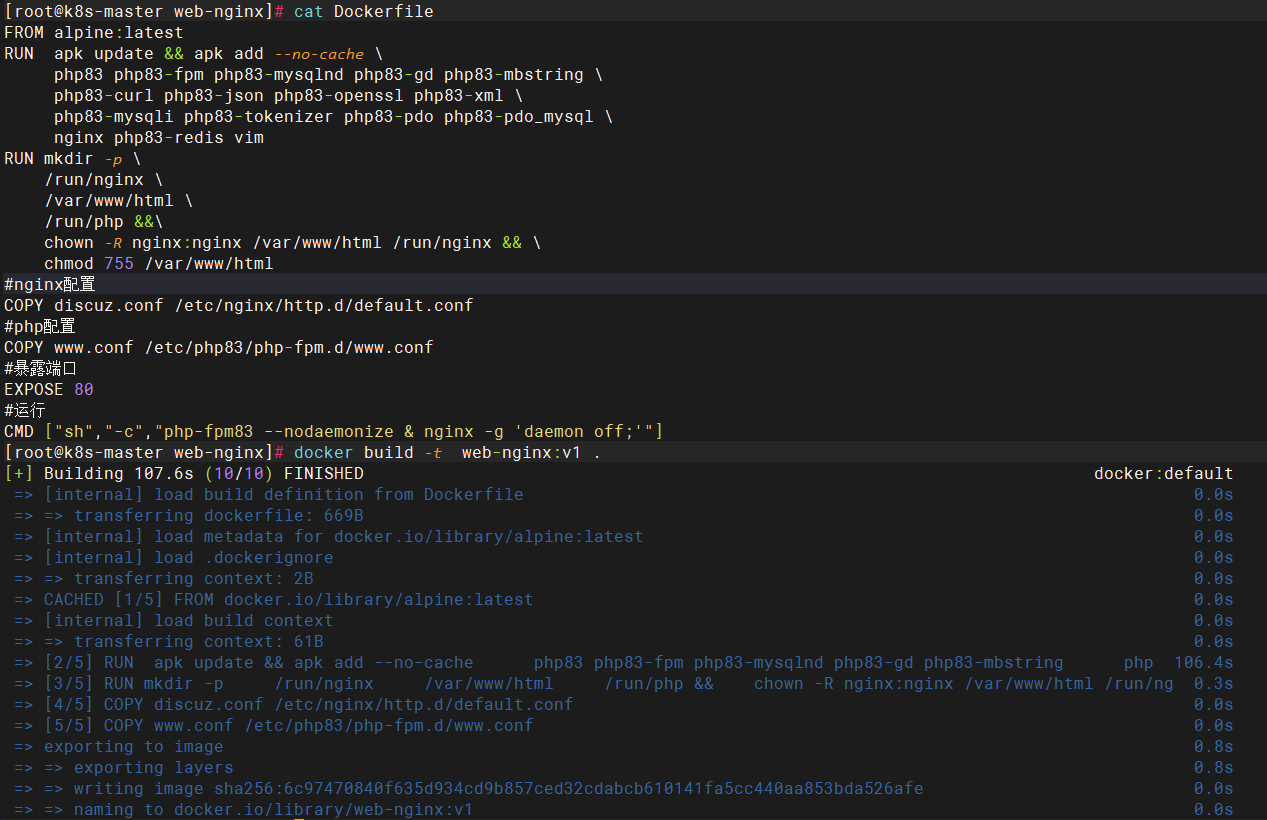Click the 'load build context' line
Screen dimensions: 1267x820
click(x=189, y=620)
